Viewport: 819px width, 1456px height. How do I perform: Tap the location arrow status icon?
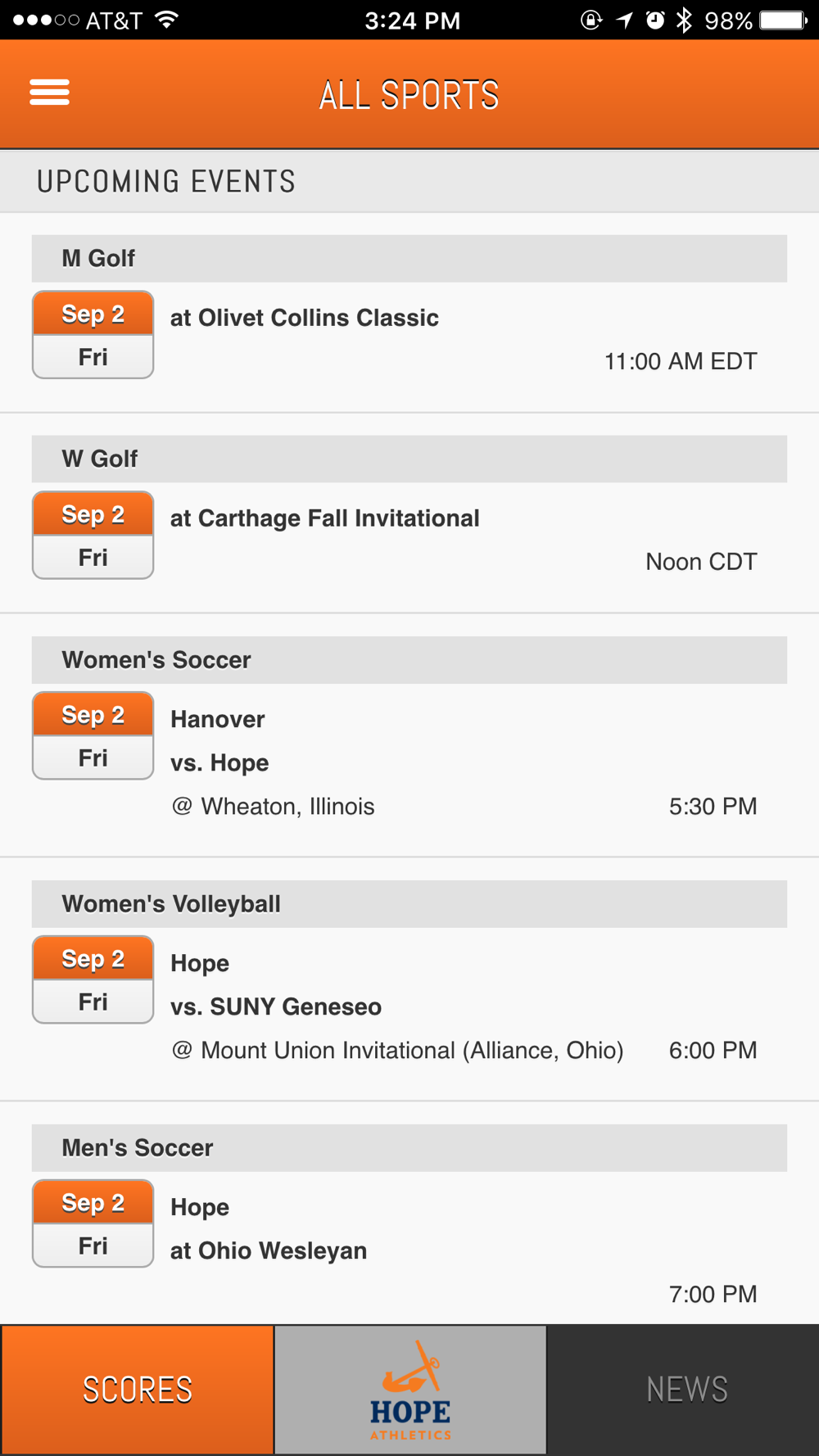pos(625,20)
